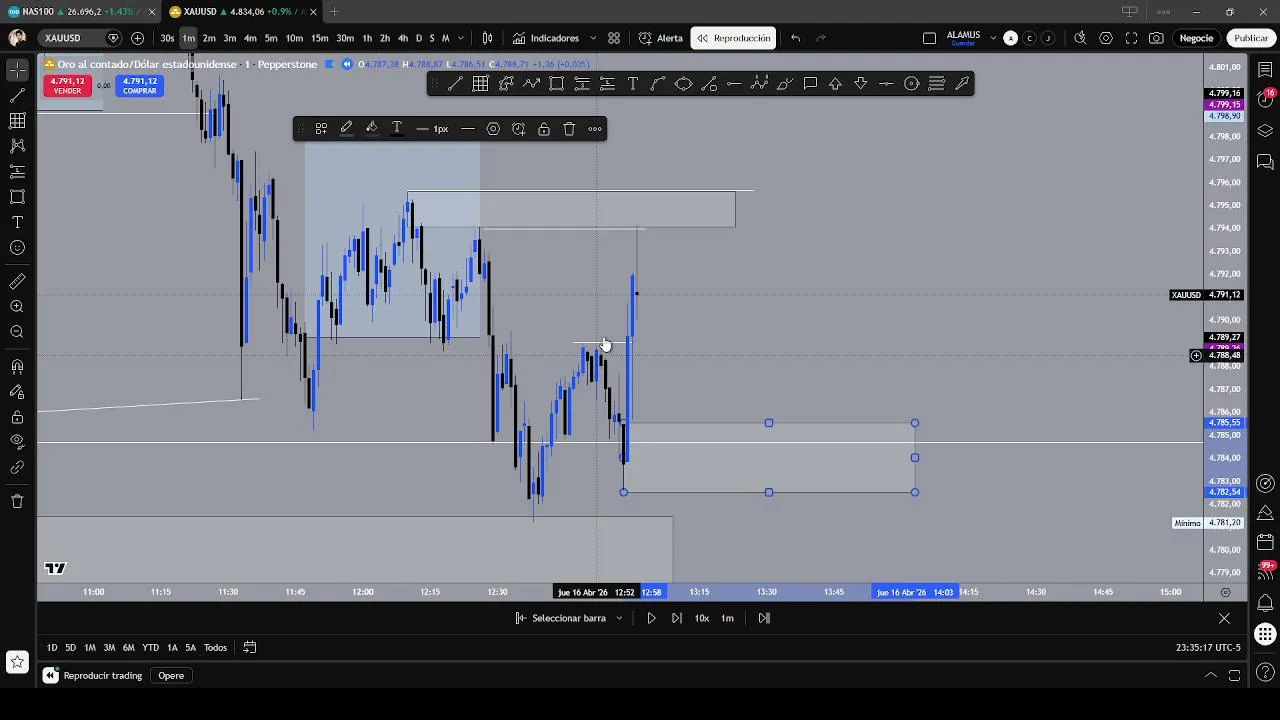Change the 10x replay speed
The width and height of the screenshot is (1280, 720).
pyautogui.click(x=702, y=618)
